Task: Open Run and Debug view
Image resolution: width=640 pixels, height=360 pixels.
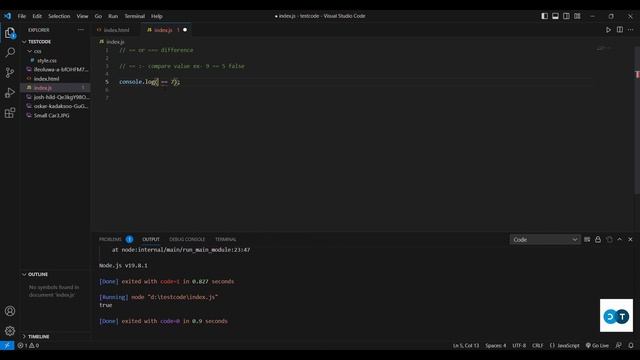Action: pos(10,93)
